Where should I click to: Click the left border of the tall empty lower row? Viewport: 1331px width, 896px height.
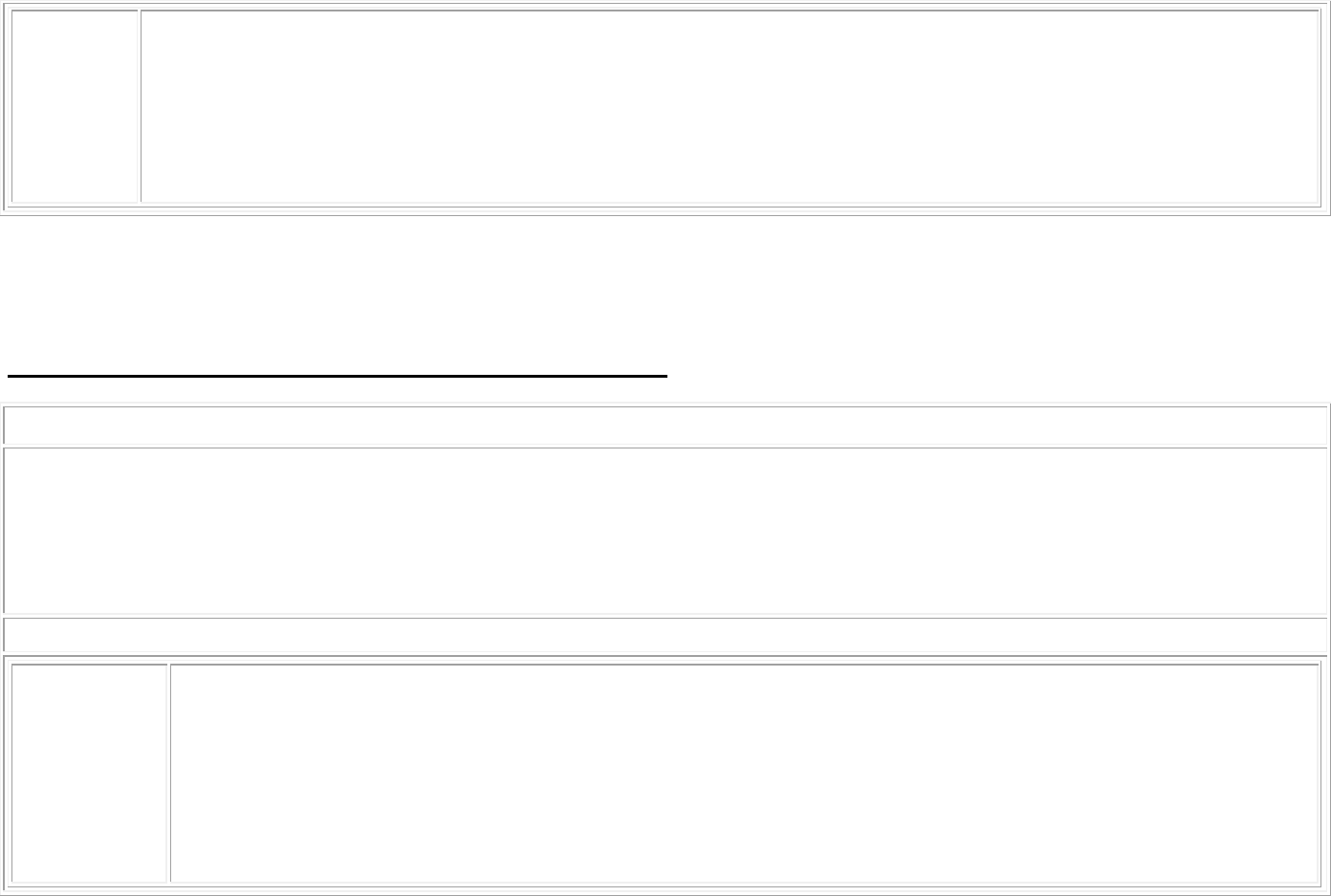point(4,531)
